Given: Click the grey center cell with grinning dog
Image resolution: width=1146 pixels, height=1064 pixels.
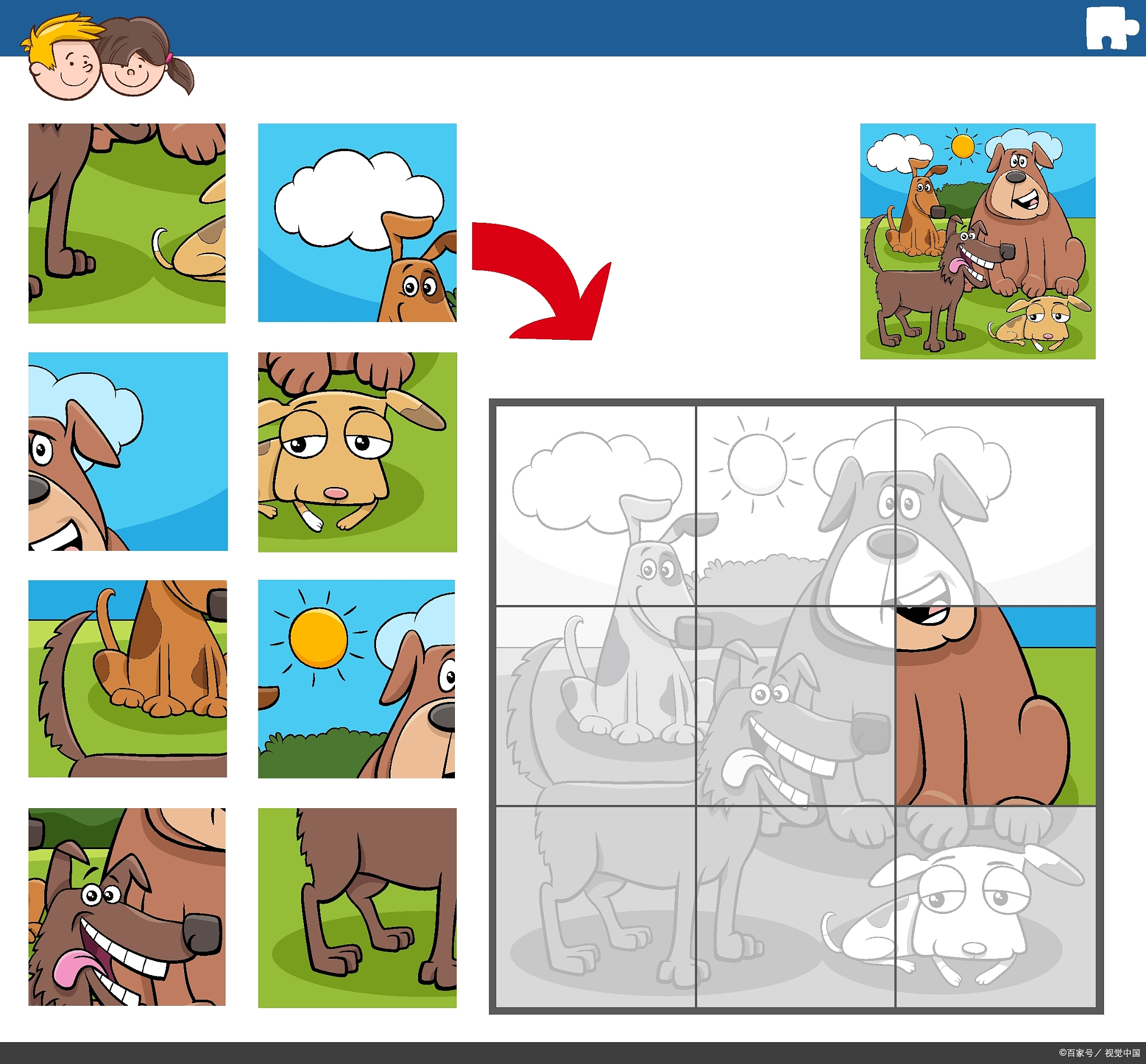Looking at the screenshot, I should coord(796,706).
